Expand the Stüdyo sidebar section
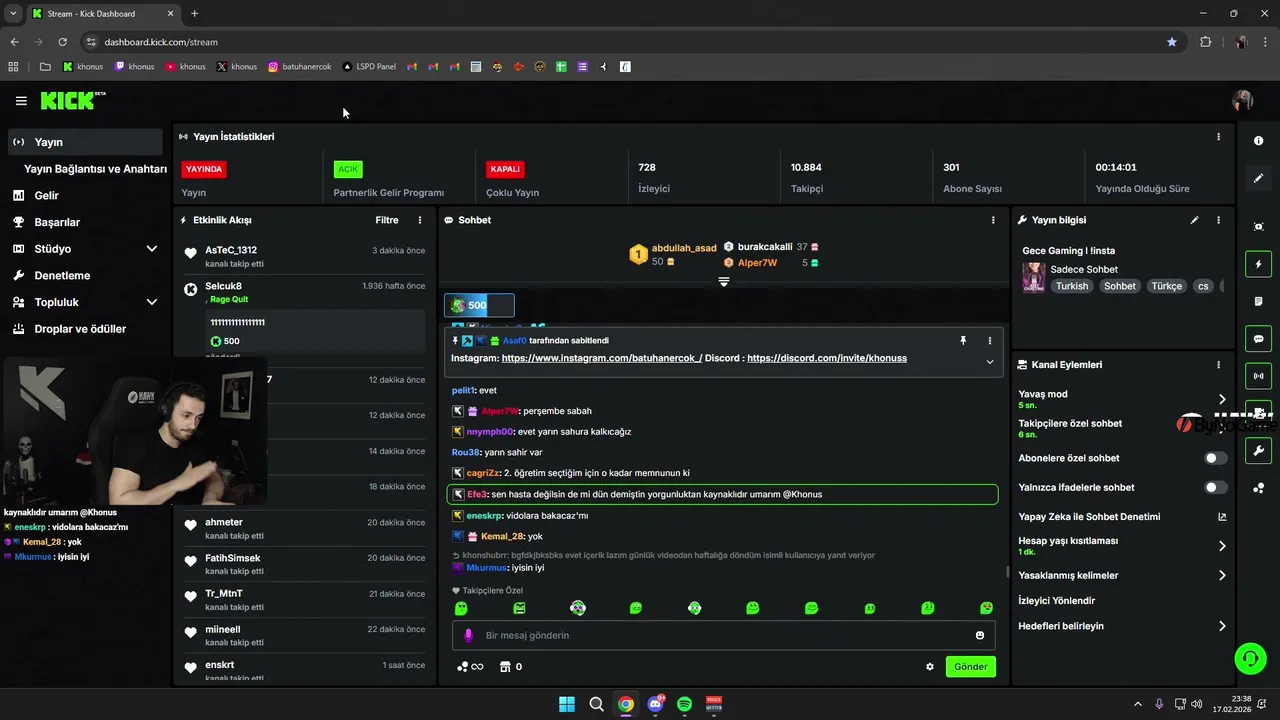Viewport: 1280px width, 720px height. 152,249
